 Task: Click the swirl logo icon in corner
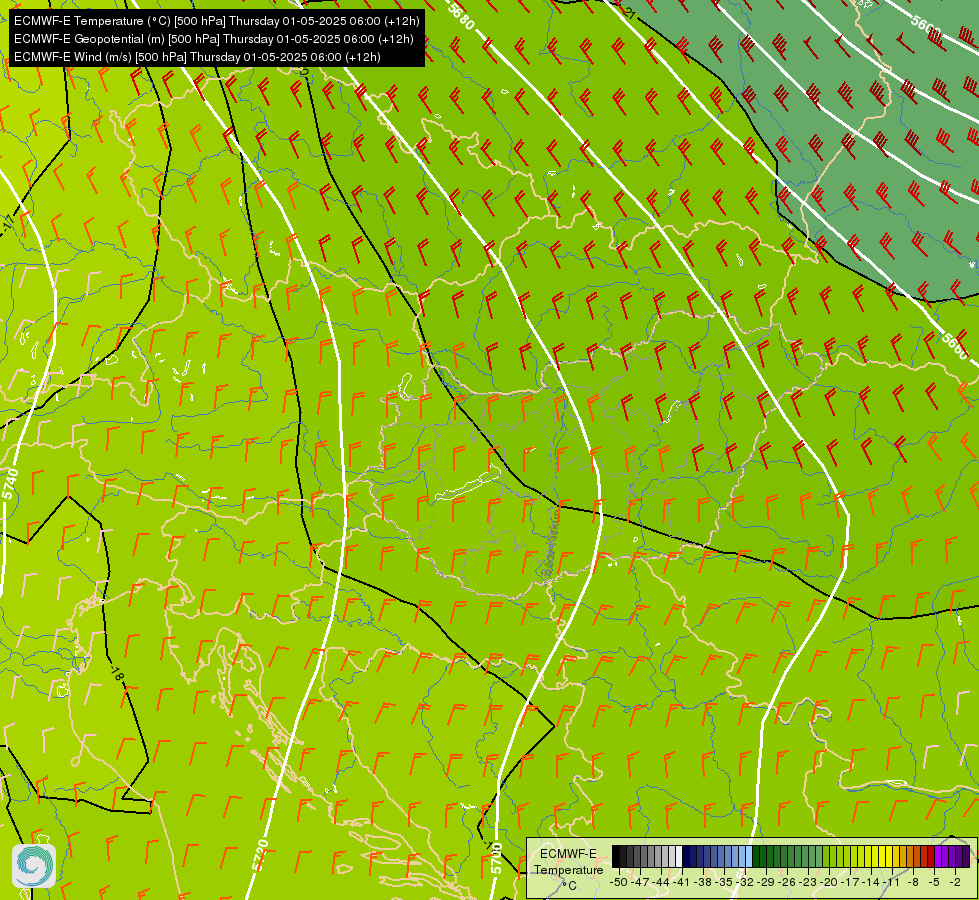[34, 866]
